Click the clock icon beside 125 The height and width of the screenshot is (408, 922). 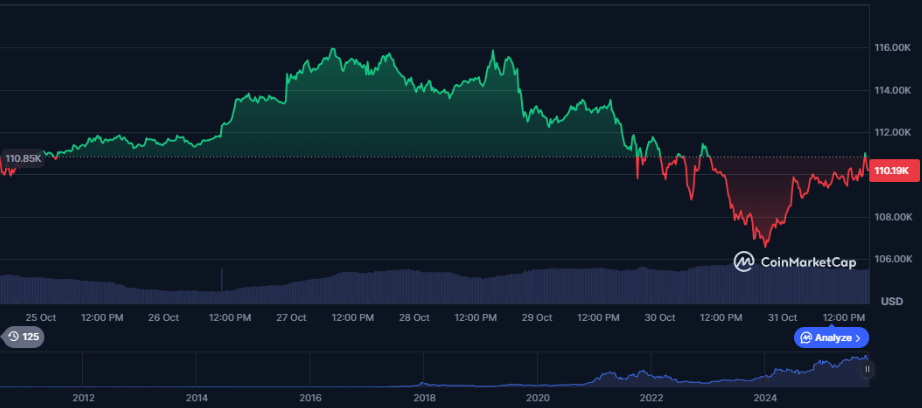(14, 337)
